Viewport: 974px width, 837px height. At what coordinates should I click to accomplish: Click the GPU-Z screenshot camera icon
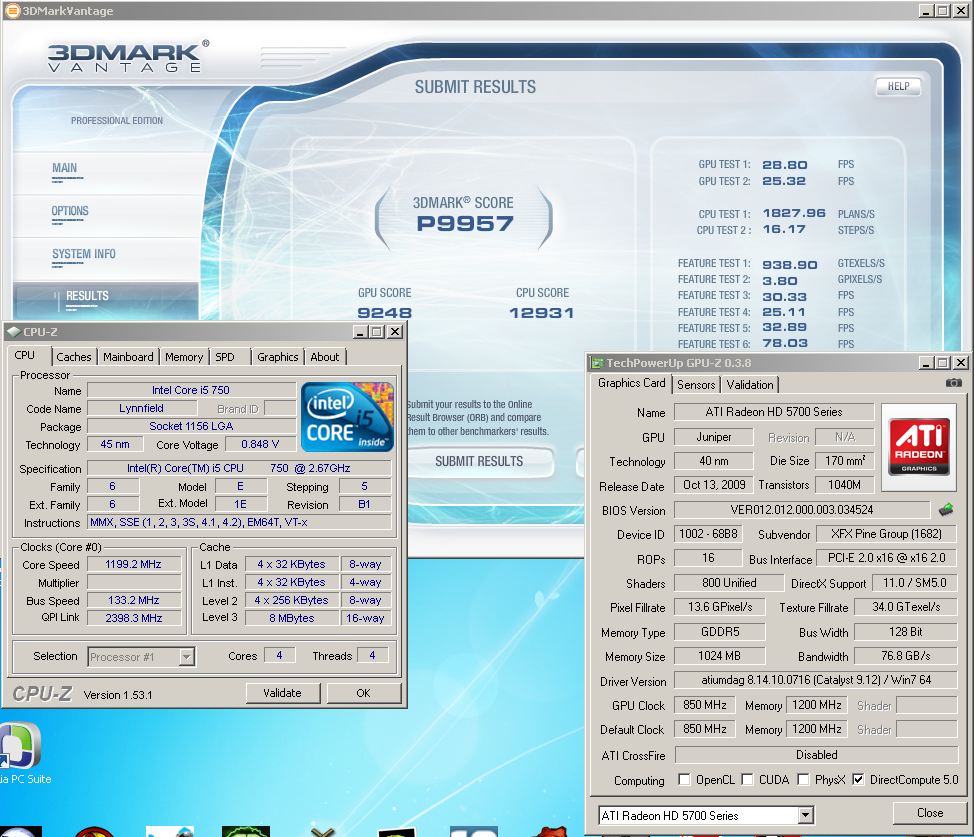click(954, 383)
